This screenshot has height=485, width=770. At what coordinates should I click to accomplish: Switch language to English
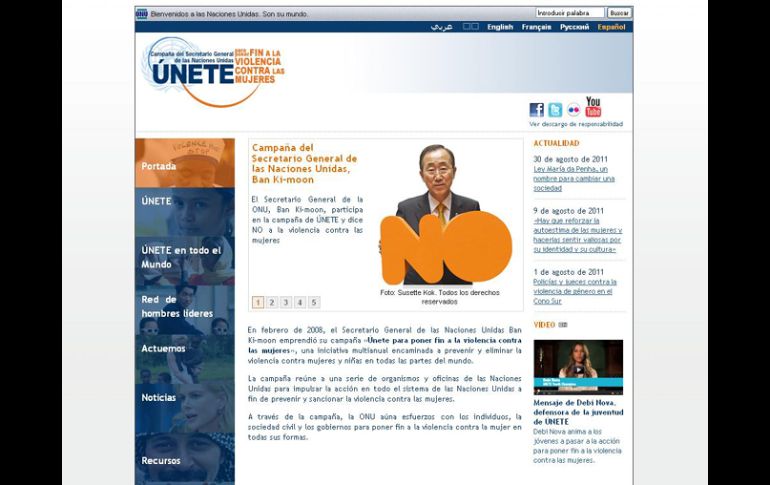[x=500, y=27]
